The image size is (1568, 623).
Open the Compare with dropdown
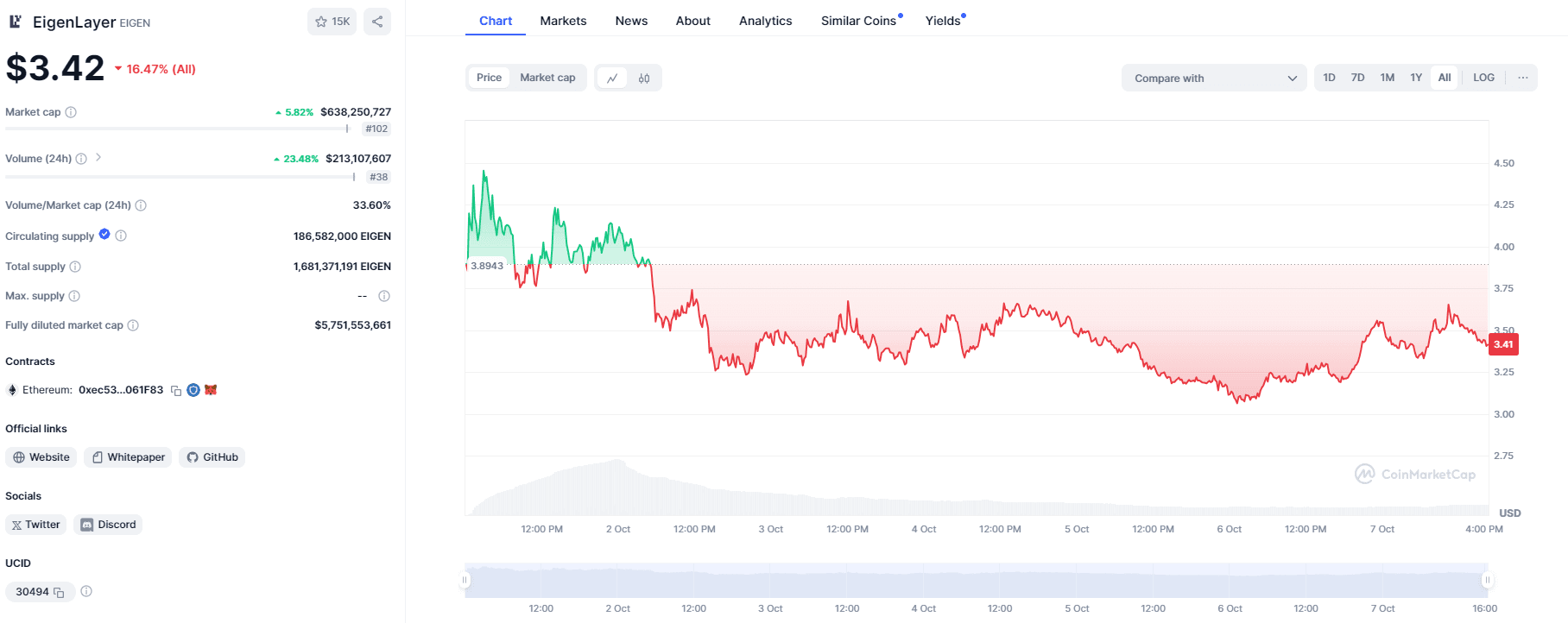click(1216, 79)
